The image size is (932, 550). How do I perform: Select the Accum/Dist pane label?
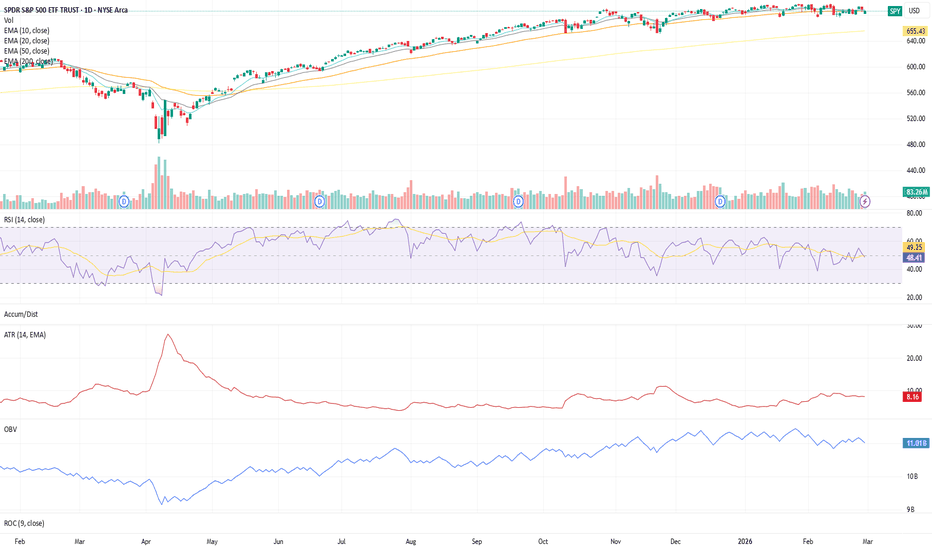[21, 314]
